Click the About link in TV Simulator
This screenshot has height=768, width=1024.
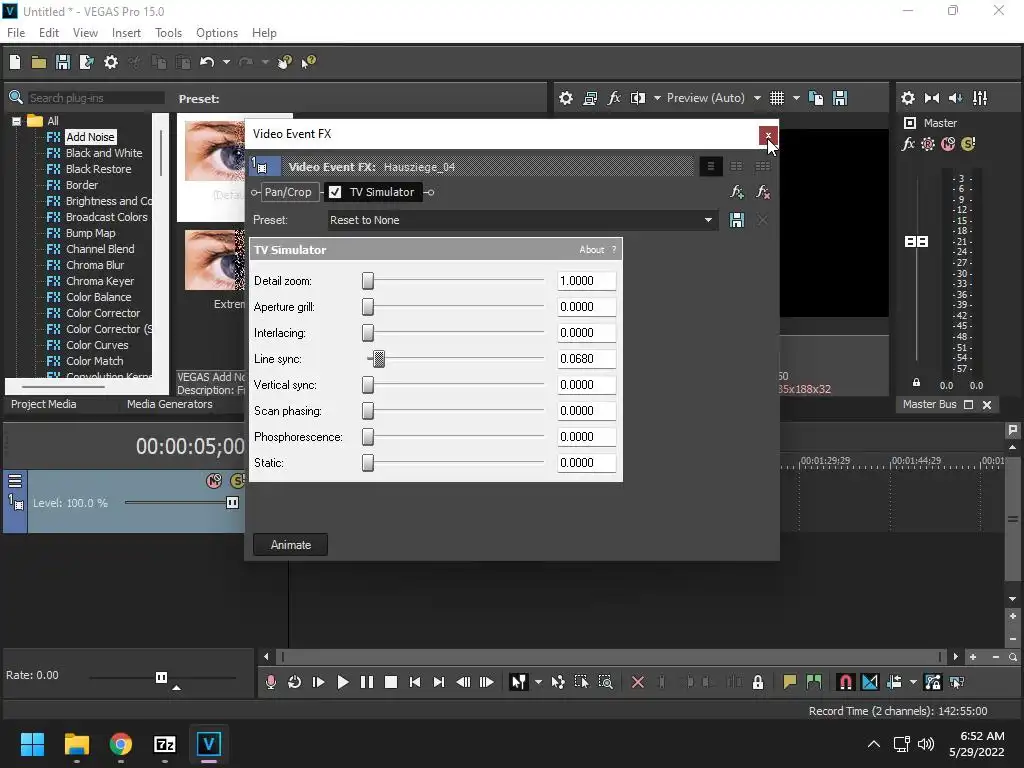(592, 249)
